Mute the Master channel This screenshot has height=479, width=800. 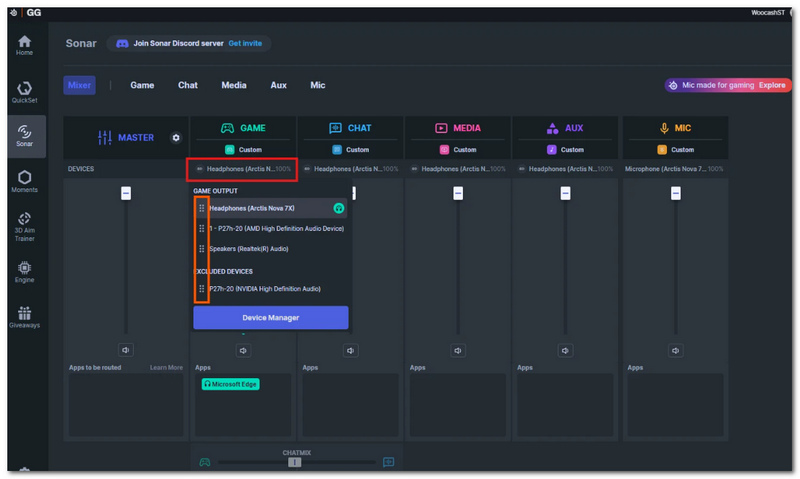coord(126,350)
